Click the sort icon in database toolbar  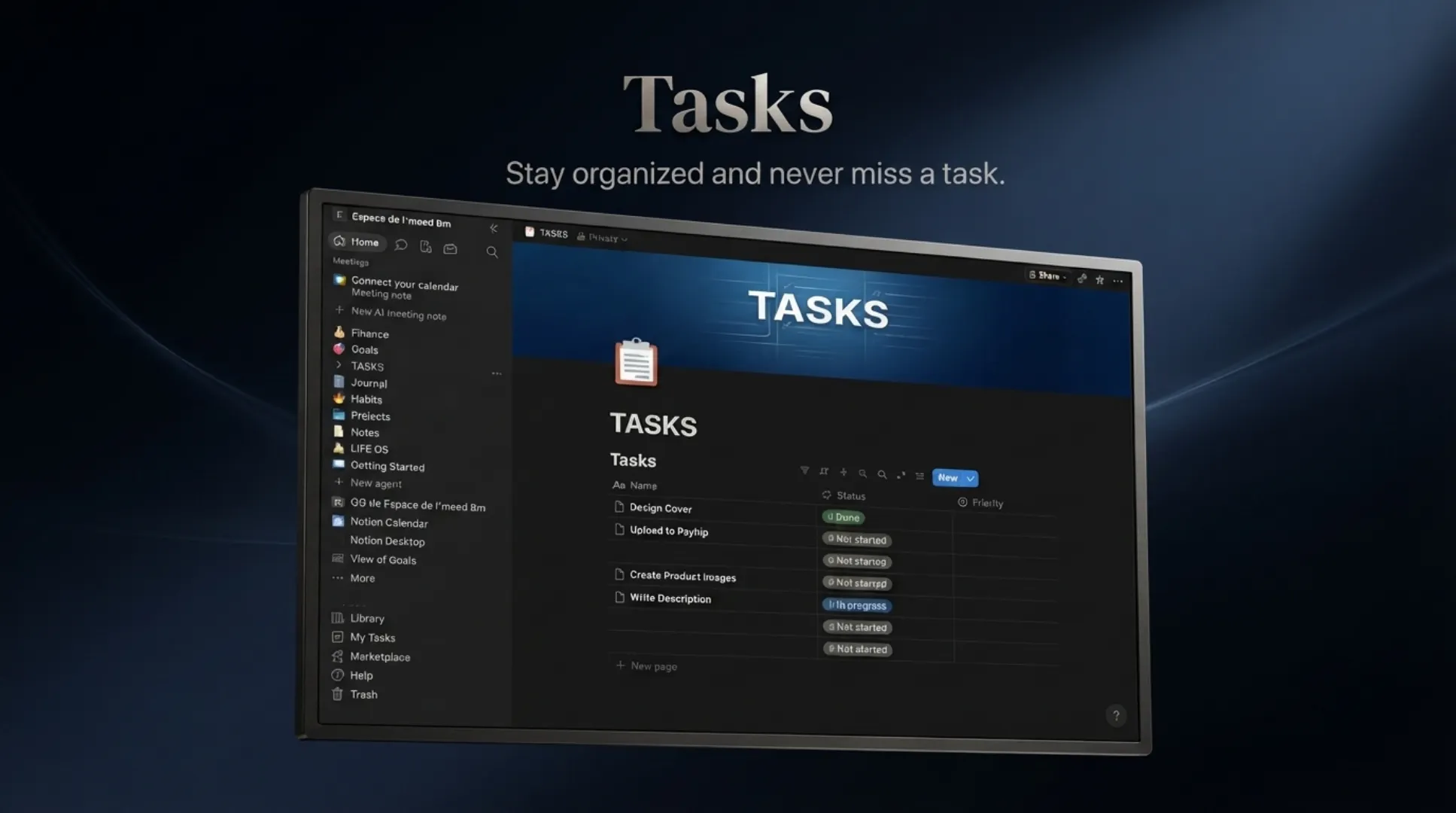tap(824, 471)
